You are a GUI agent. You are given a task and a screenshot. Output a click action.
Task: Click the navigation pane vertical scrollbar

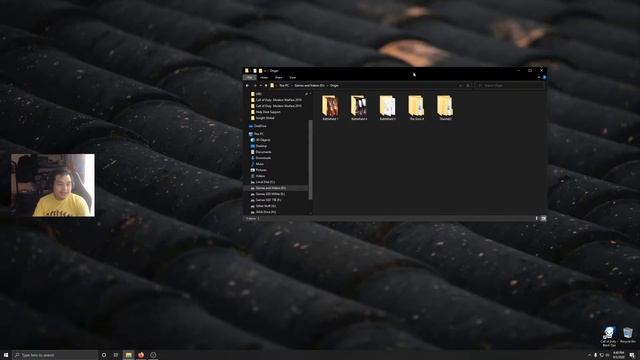pyautogui.click(x=311, y=159)
